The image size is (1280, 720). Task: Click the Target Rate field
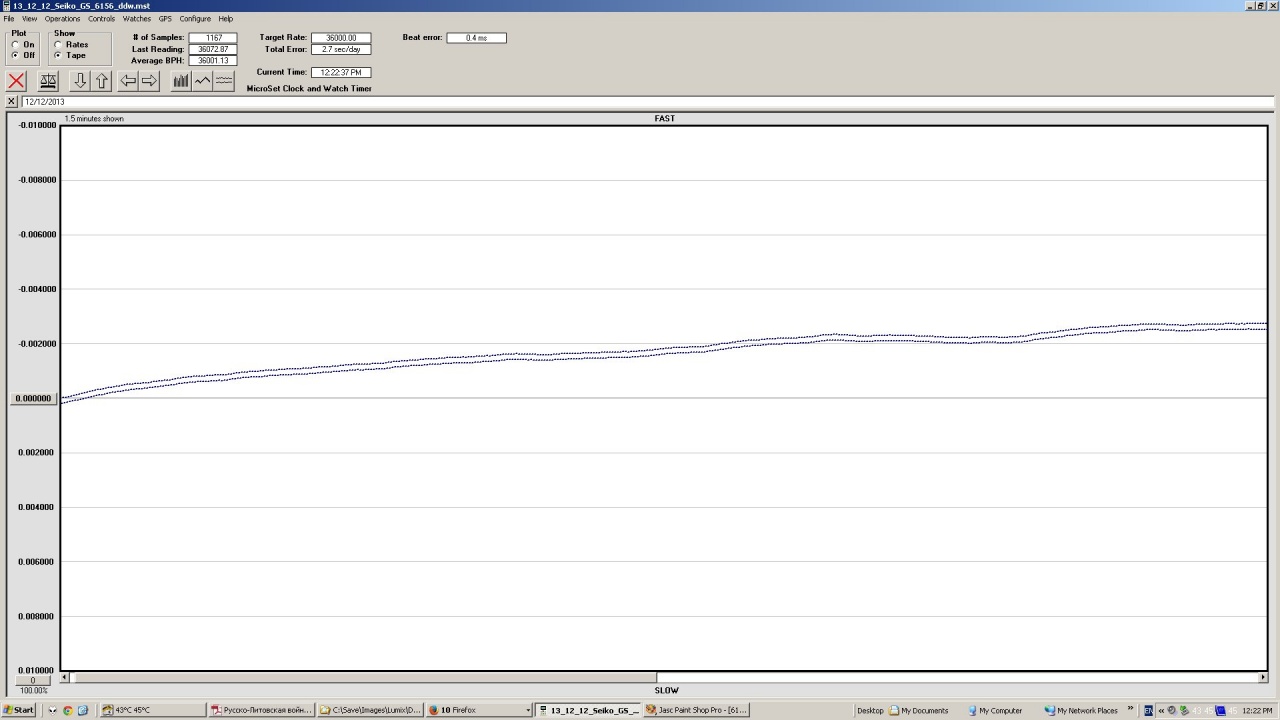coord(340,38)
